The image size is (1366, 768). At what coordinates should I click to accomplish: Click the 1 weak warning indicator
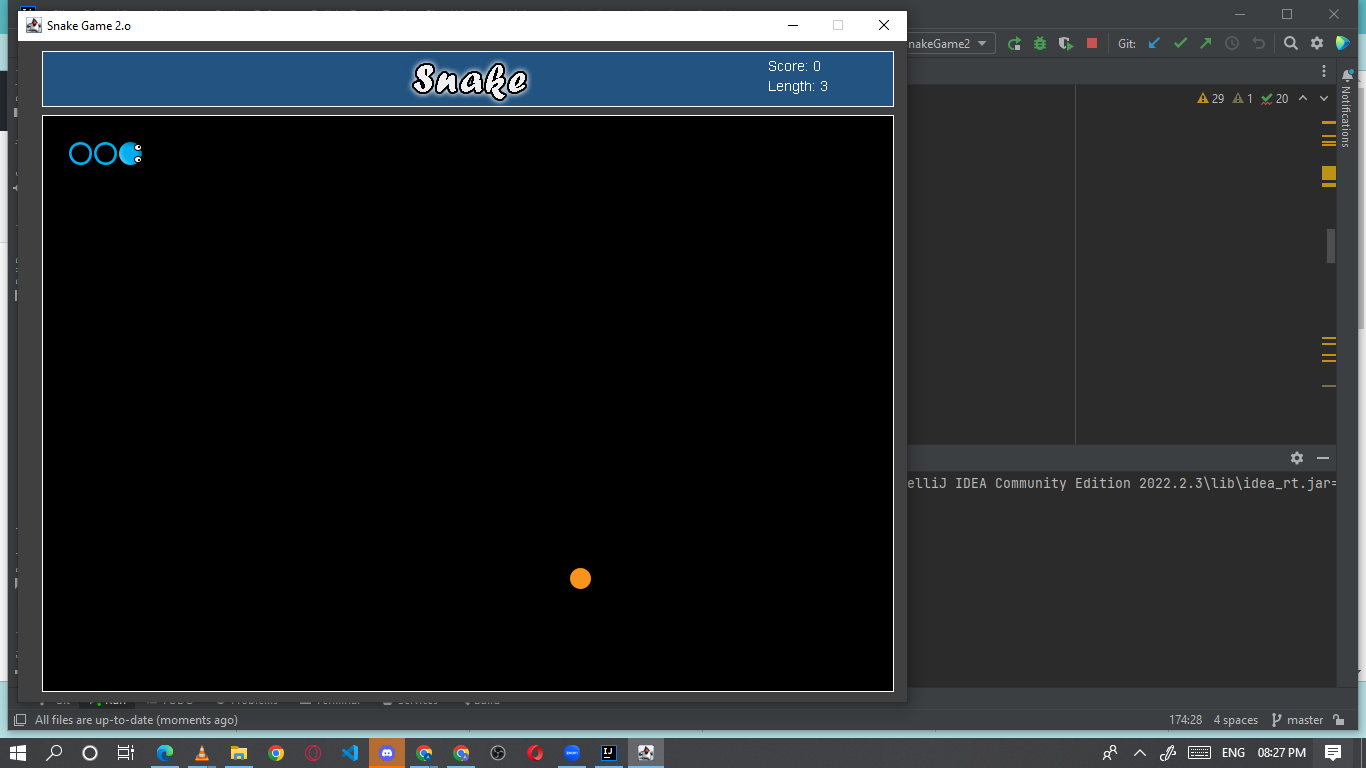[1243, 98]
